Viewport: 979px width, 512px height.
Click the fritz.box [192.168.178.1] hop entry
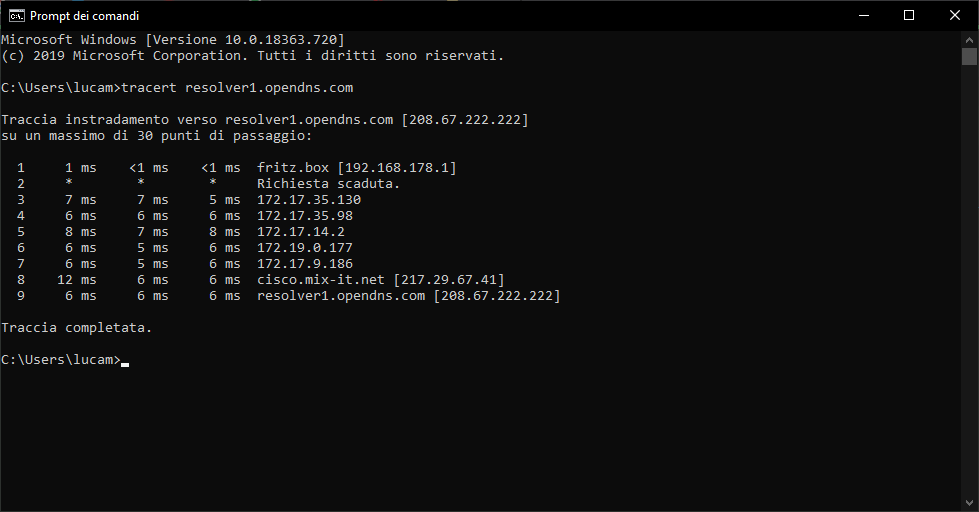(x=356, y=168)
